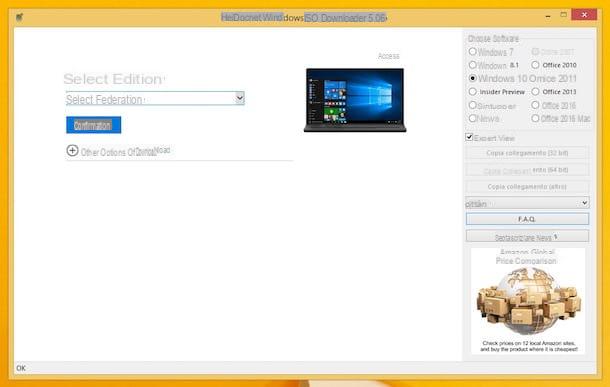Minimize the ISO Downloader window
The width and height of the screenshot is (610, 387).
pos(548,16)
